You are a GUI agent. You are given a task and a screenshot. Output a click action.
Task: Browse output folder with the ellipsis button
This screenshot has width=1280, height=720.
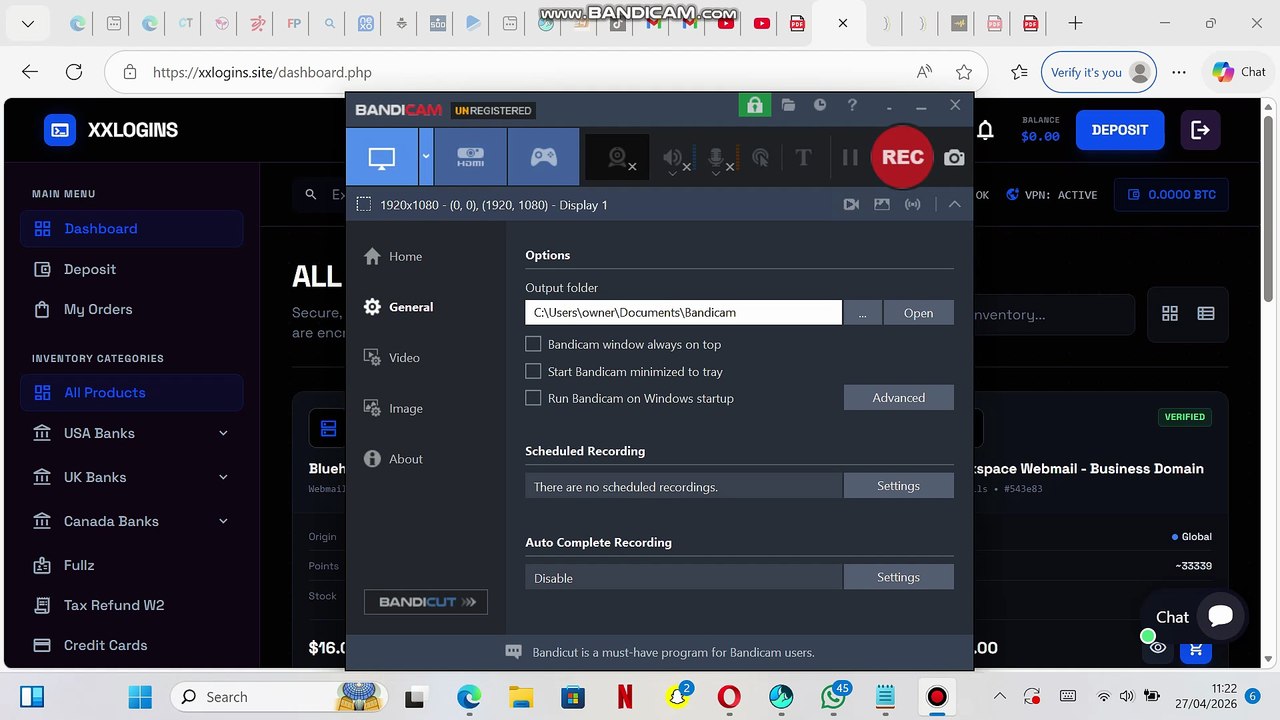862,312
